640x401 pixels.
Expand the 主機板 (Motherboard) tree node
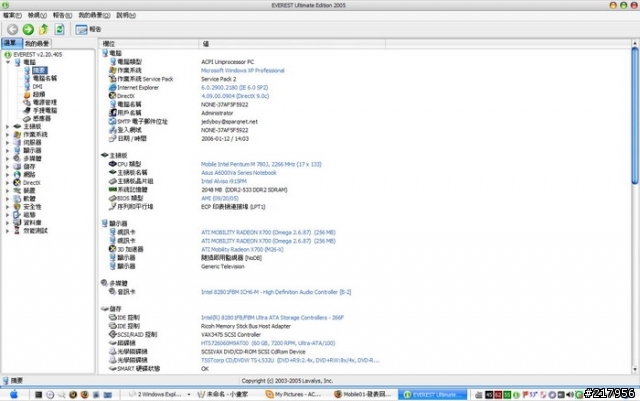tap(7, 127)
